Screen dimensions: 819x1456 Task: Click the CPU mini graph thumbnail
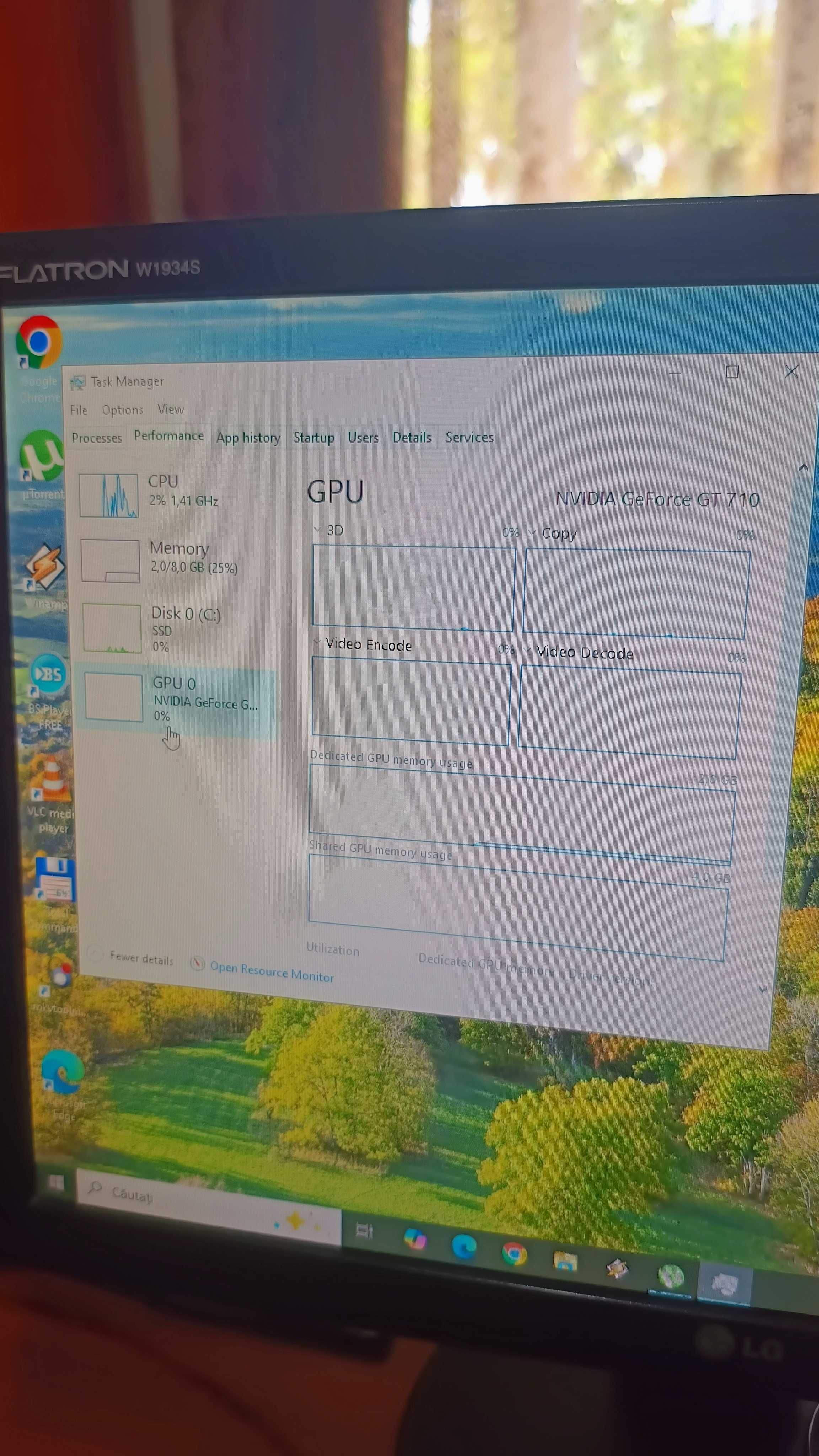coord(108,496)
